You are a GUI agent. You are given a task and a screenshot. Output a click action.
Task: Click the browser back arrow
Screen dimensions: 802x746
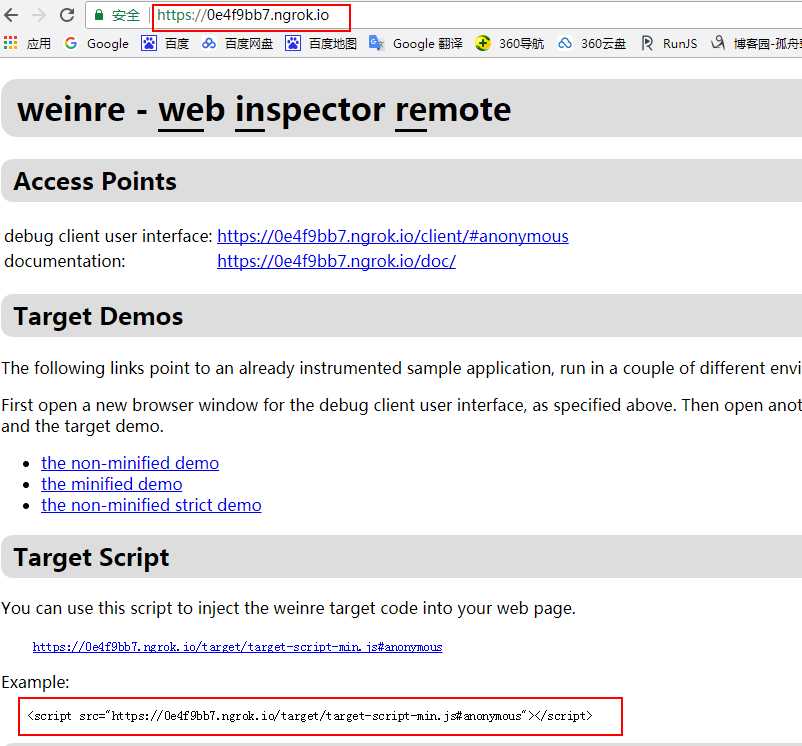12,15
